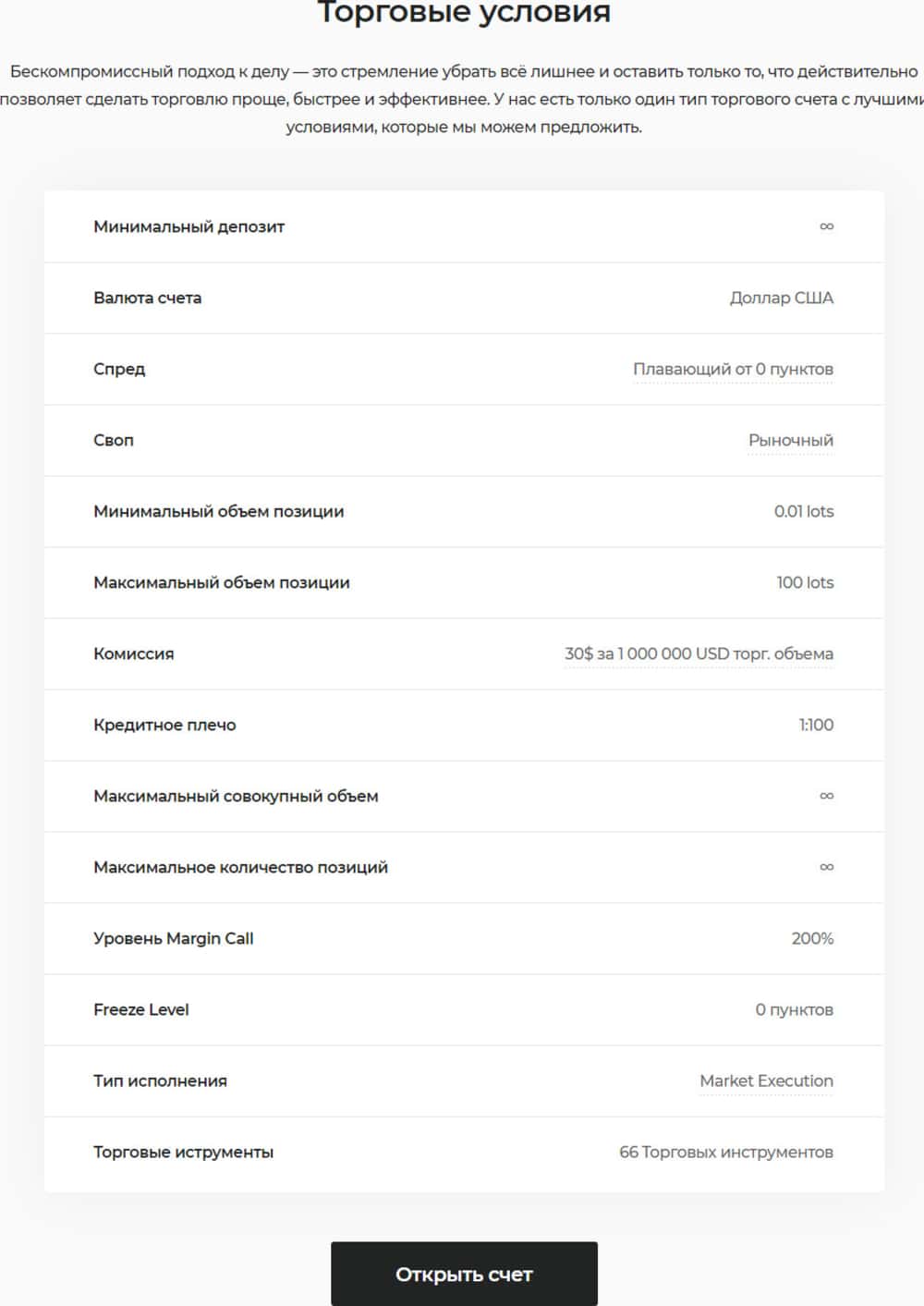This screenshot has height=1306, width=924.
Task: Click the "0.01 lots" minimum volume value
Action: 803,511
